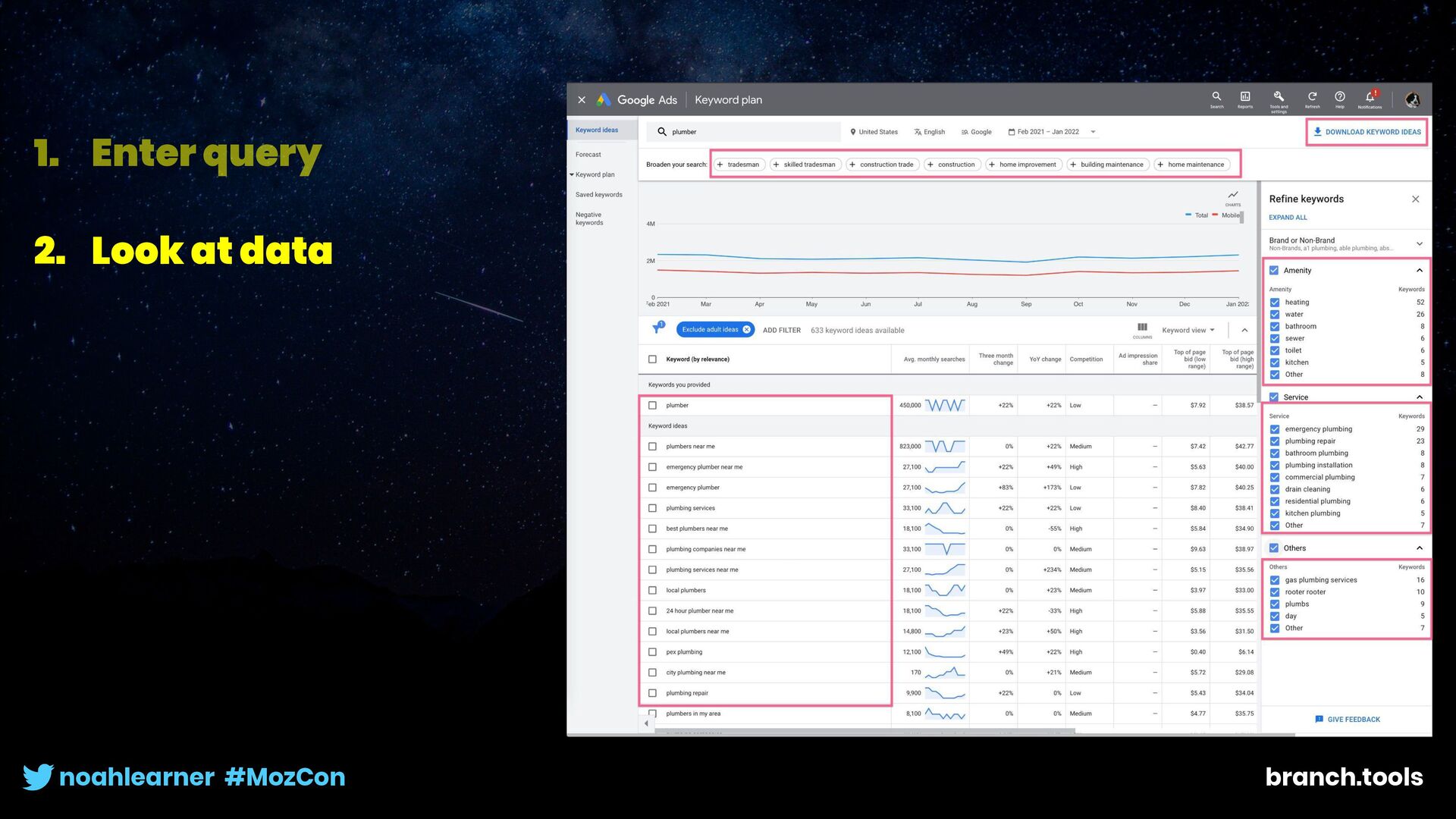Click Download Keyword Ideas

[x=1367, y=132]
